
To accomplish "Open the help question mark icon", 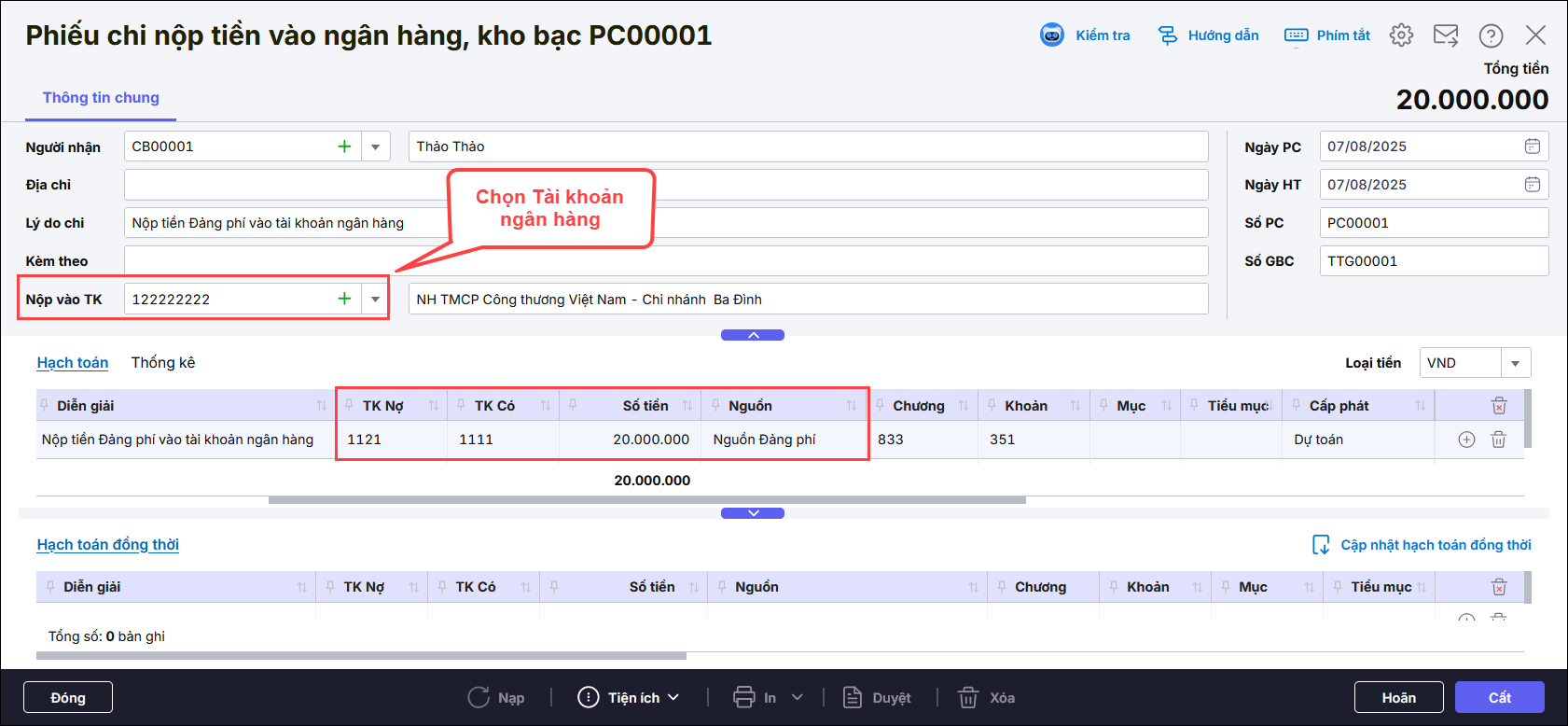I will (1491, 35).
